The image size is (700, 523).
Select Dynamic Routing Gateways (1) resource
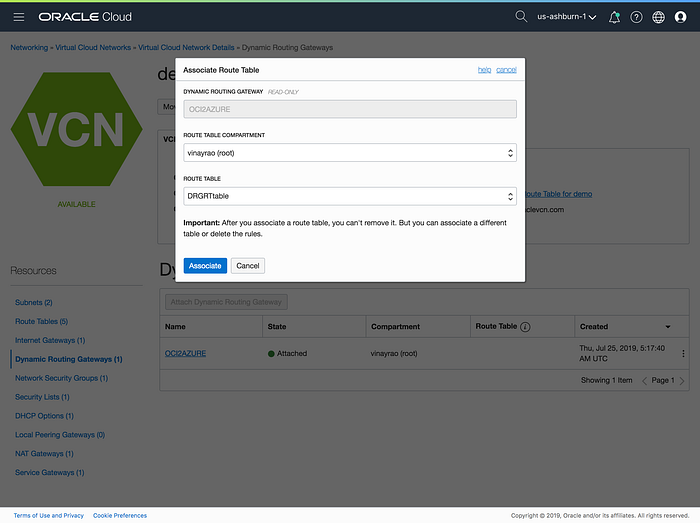point(69,359)
